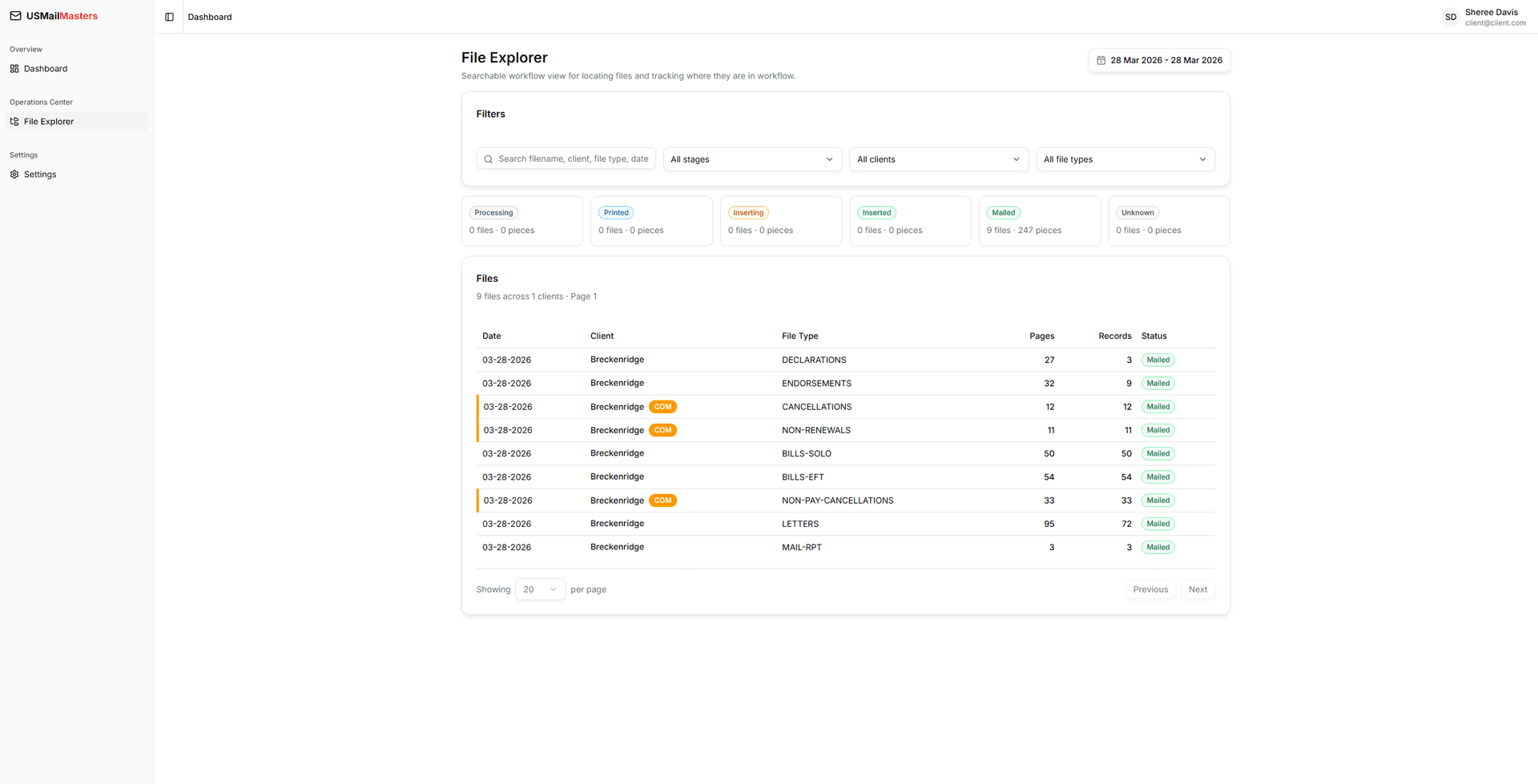1538x784 pixels.
Task: Open the All clients dropdown
Action: click(x=938, y=159)
